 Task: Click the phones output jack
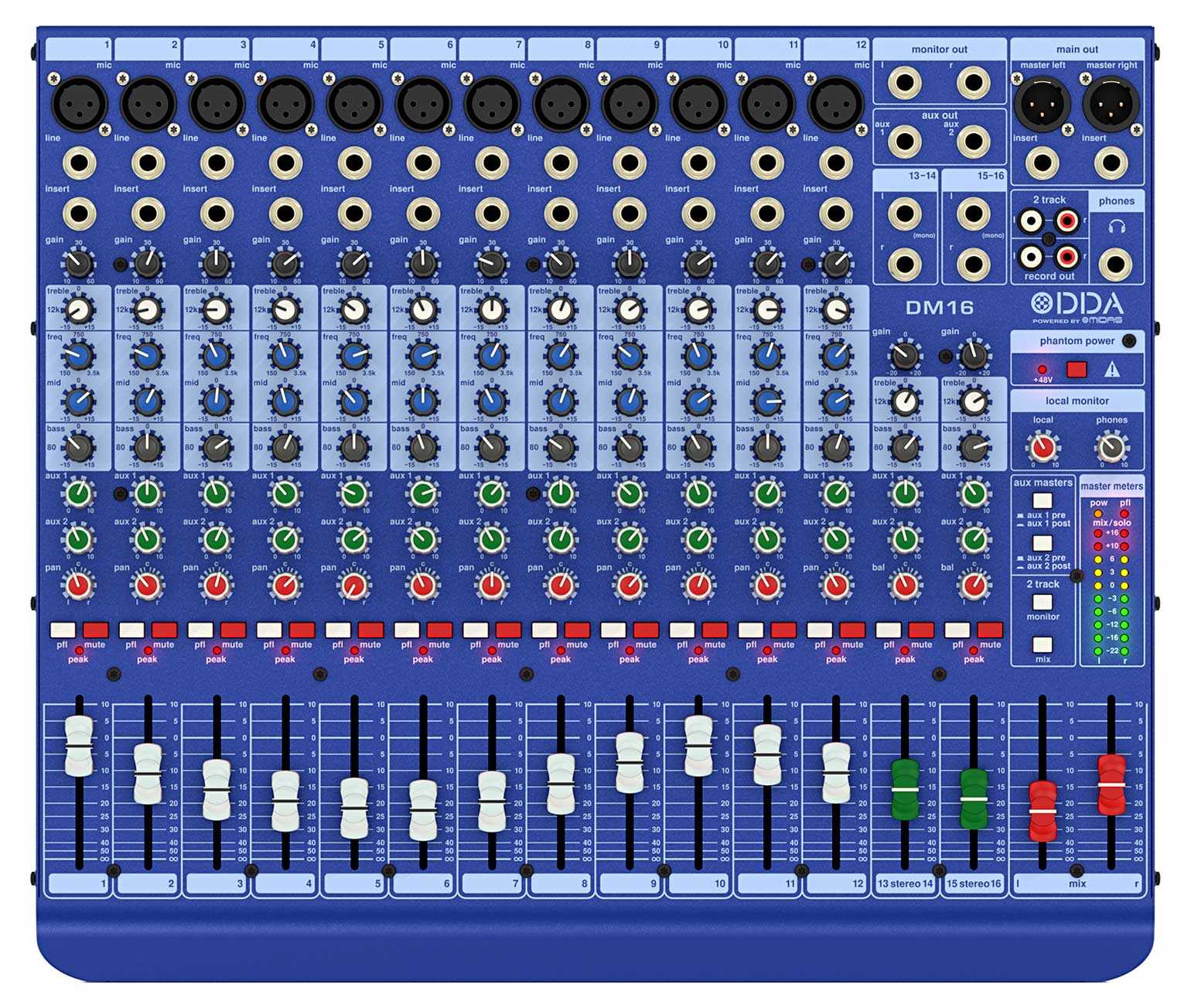pos(1115,265)
